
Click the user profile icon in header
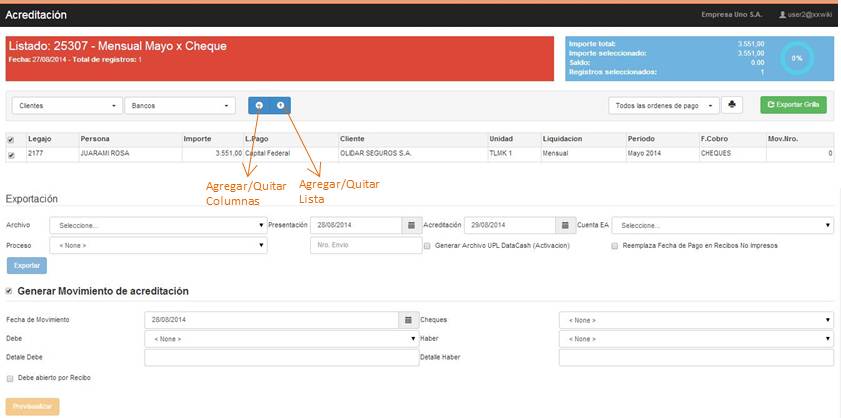[782, 15]
